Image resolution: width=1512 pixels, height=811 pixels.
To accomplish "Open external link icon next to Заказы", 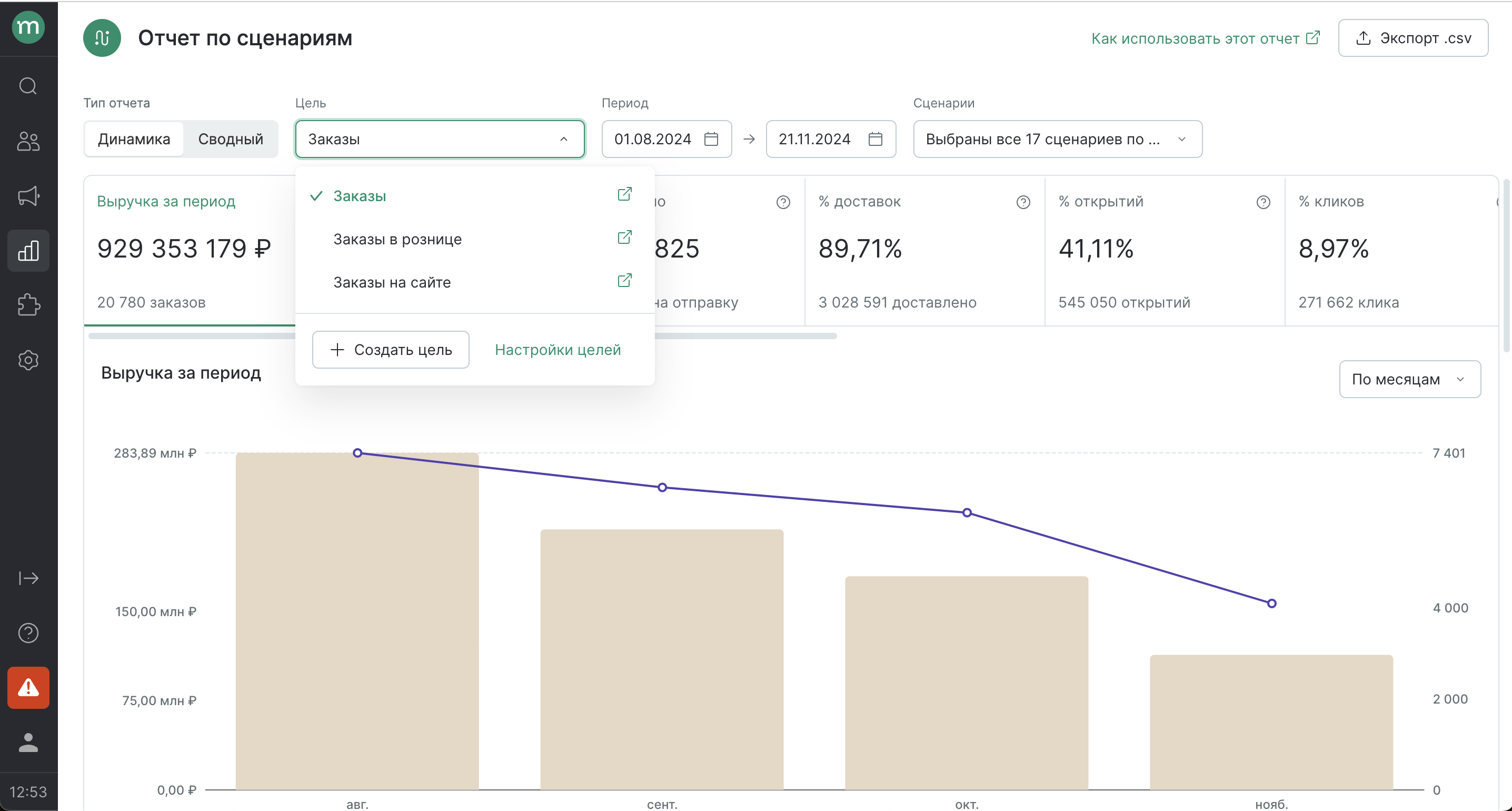I will [x=624, y=194].
